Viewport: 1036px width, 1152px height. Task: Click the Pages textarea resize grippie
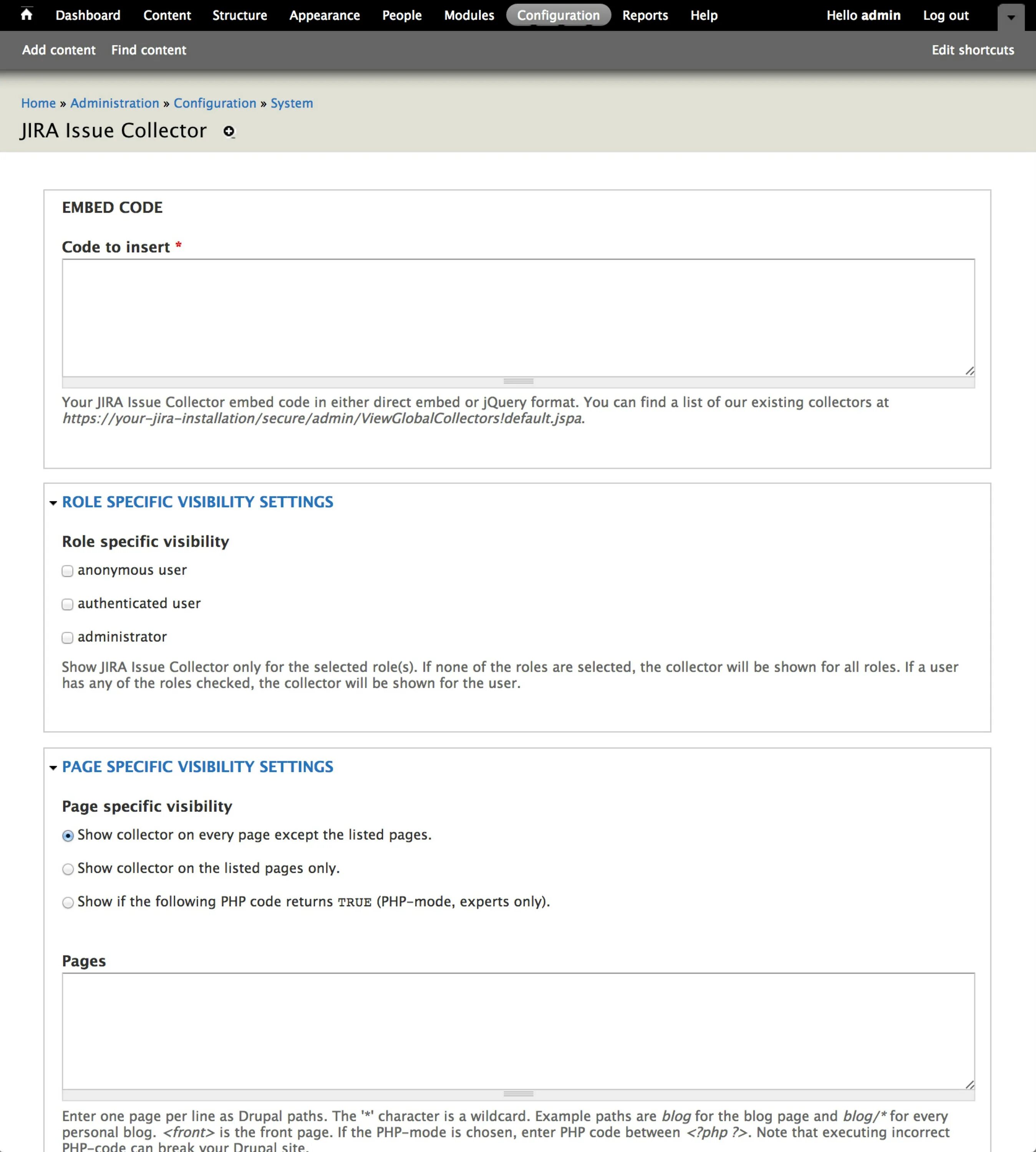click(518, 1094)
